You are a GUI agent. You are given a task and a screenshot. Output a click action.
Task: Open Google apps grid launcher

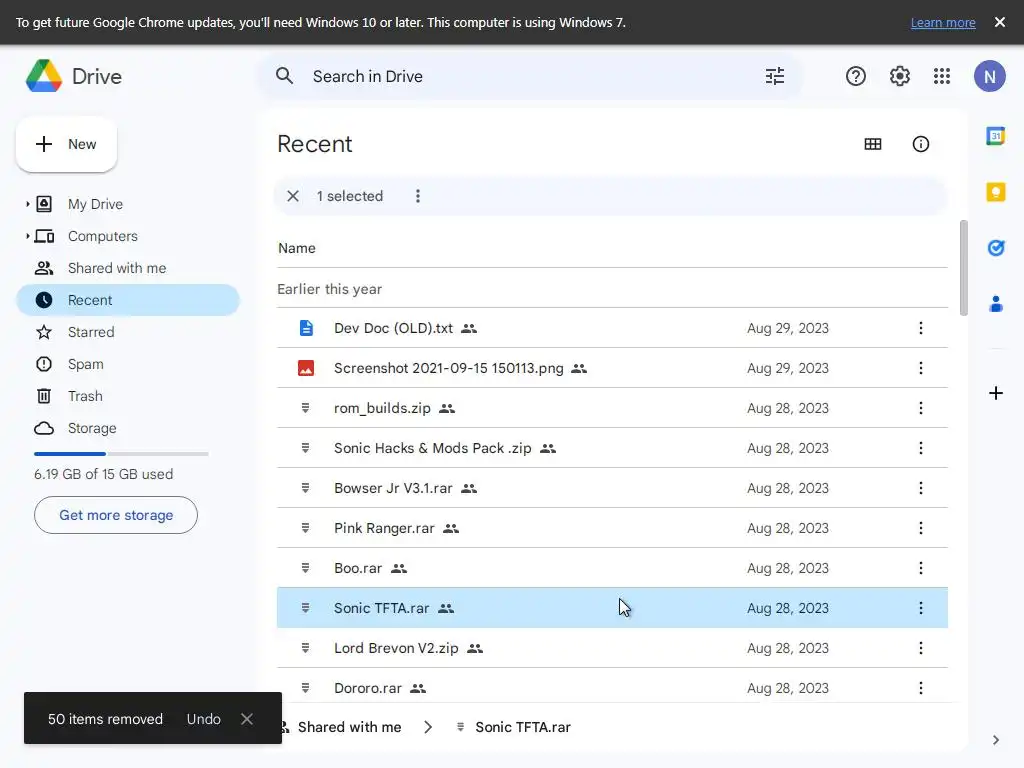(x=942, y=76)
